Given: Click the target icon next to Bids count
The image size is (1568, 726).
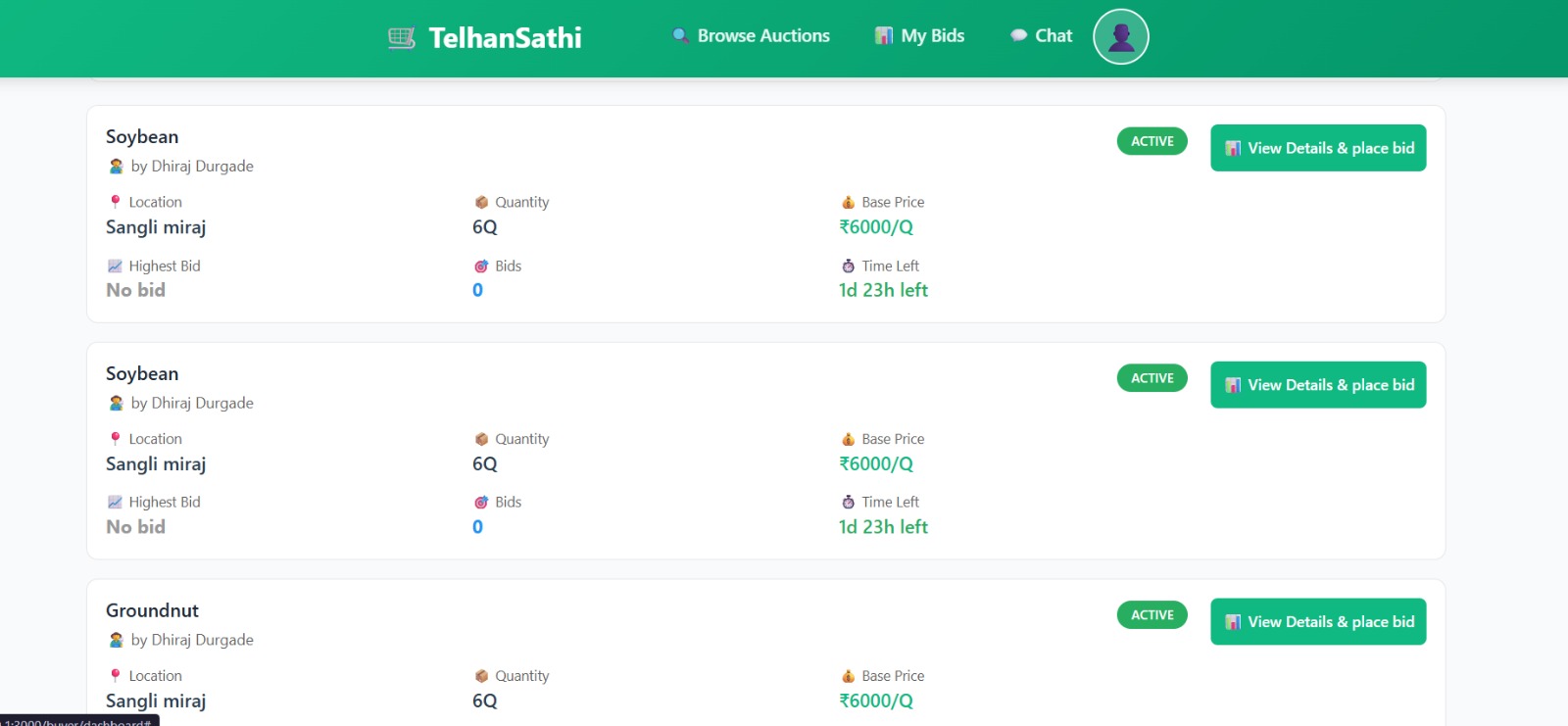Looking at the screenshot, I should [x=480, y=266].
